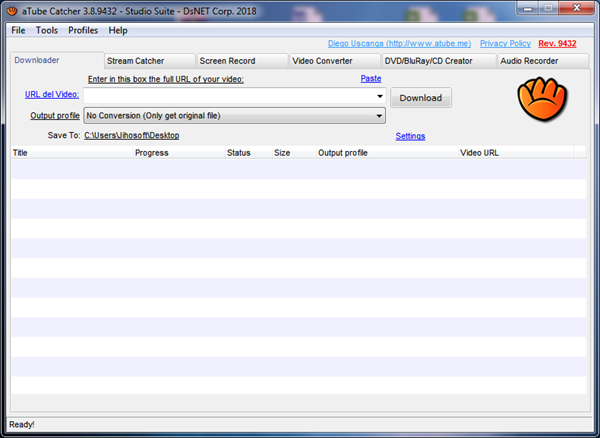The width and height of the screenshot is (600, 438).
Task: Open the DVD/BluRay/CD Creator tab
Action: point(439,61)
